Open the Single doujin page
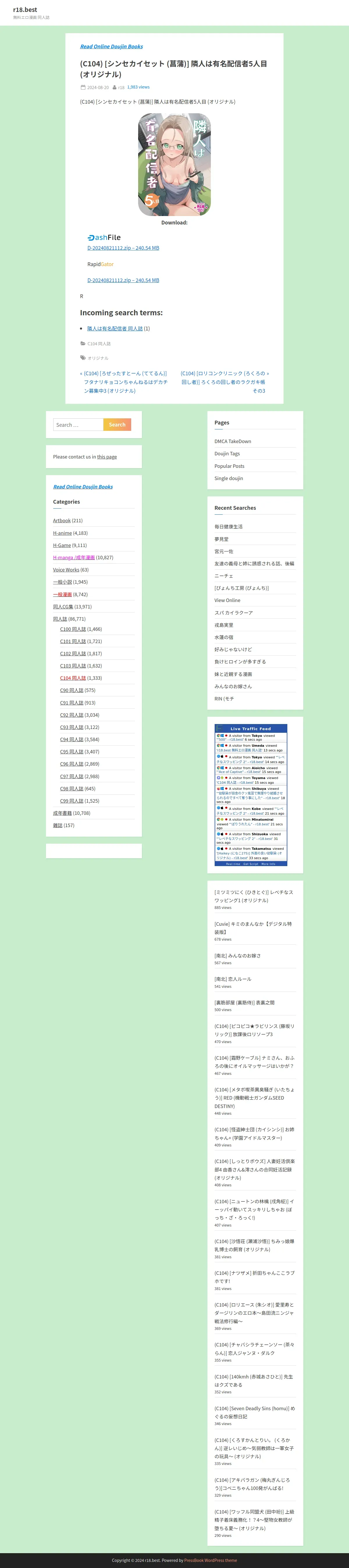Viewport: 349px width, 1568px height. tap(229, 478)
